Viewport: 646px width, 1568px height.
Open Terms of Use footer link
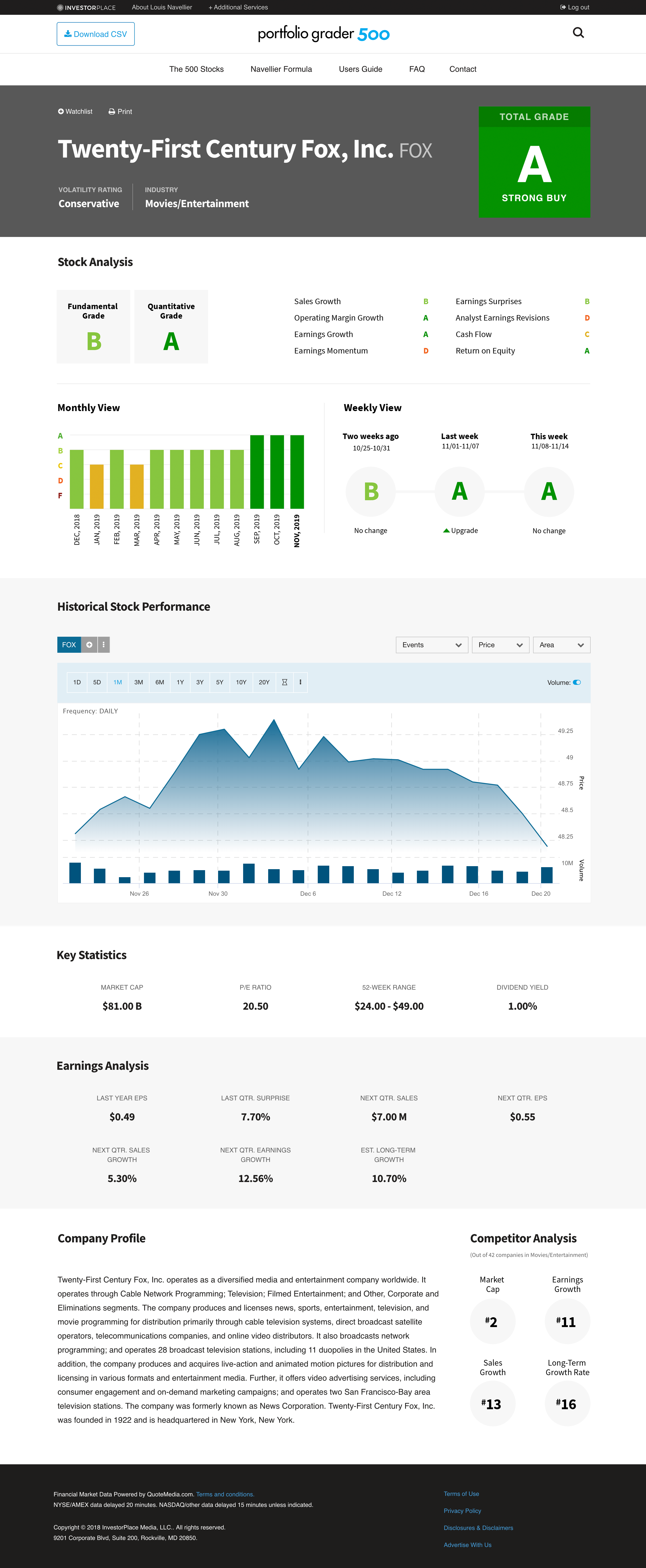click(461, 1494)
